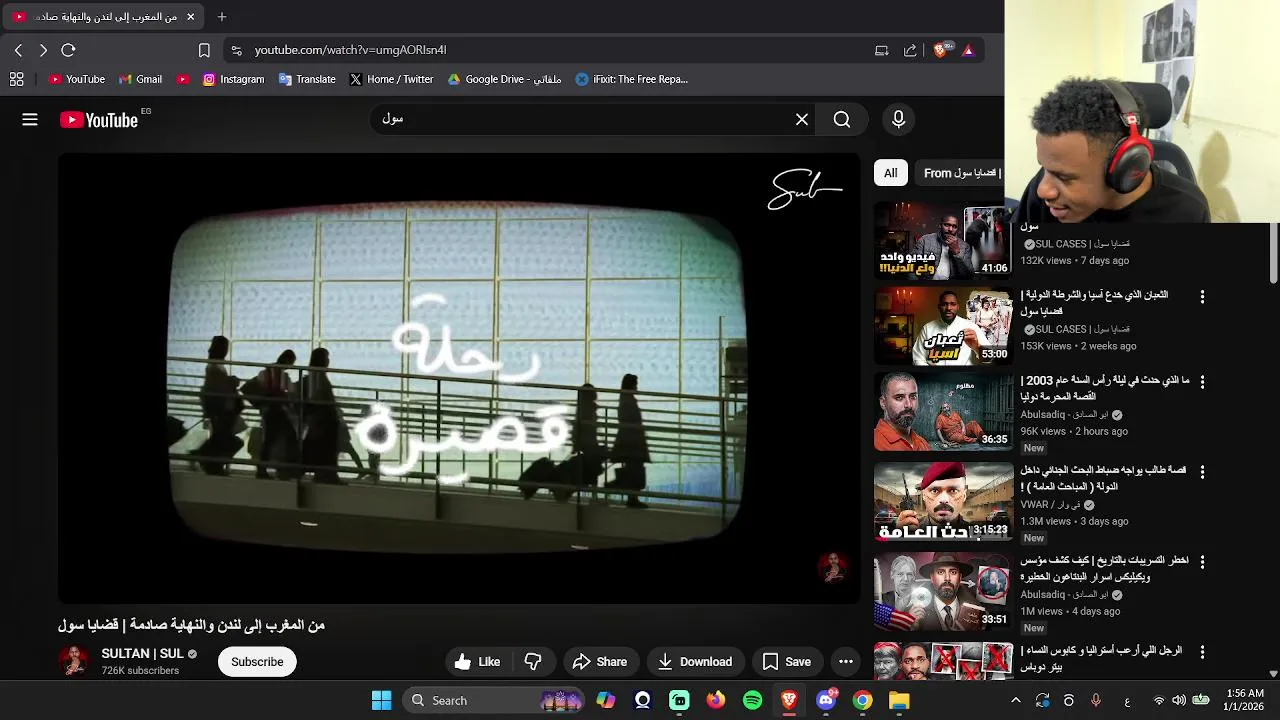Open the YouTube bookmark

pos(77,79)
